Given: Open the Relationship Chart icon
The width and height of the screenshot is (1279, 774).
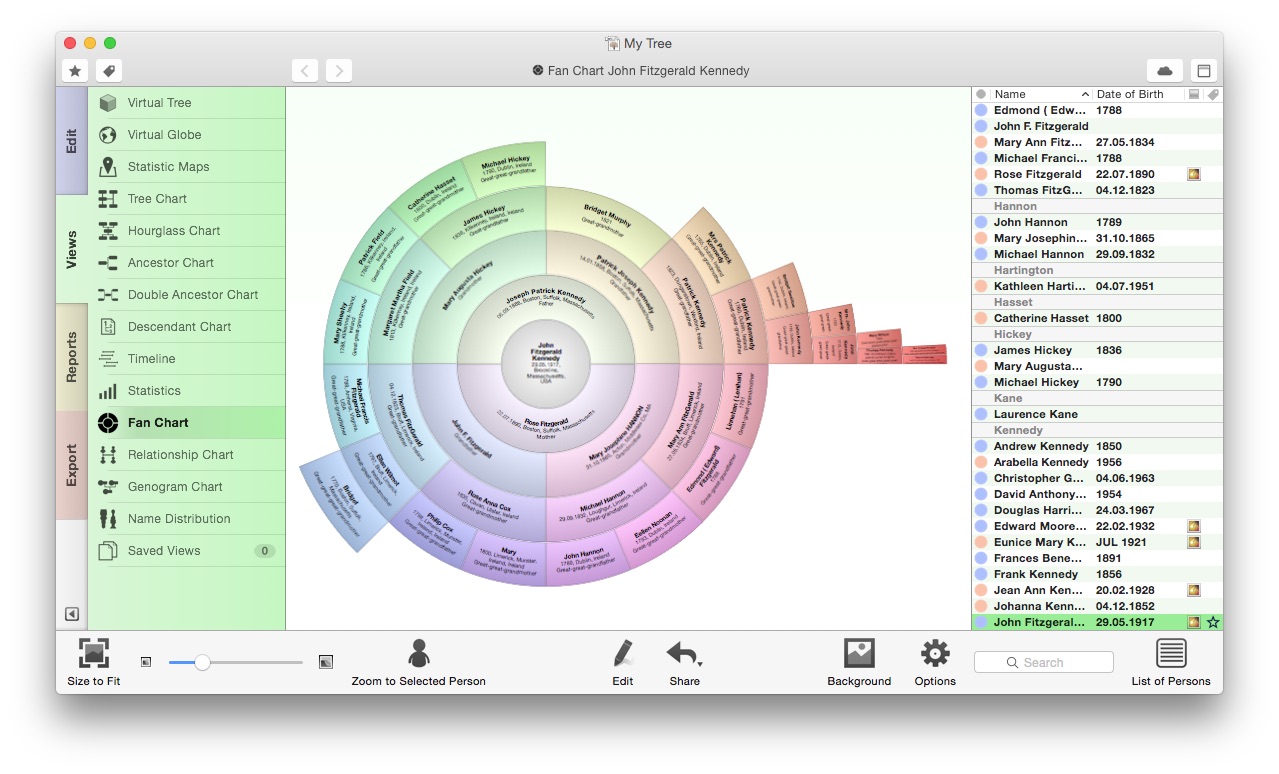Looking at the screenshot, I should pyautogui.click(x=108, y=455).
